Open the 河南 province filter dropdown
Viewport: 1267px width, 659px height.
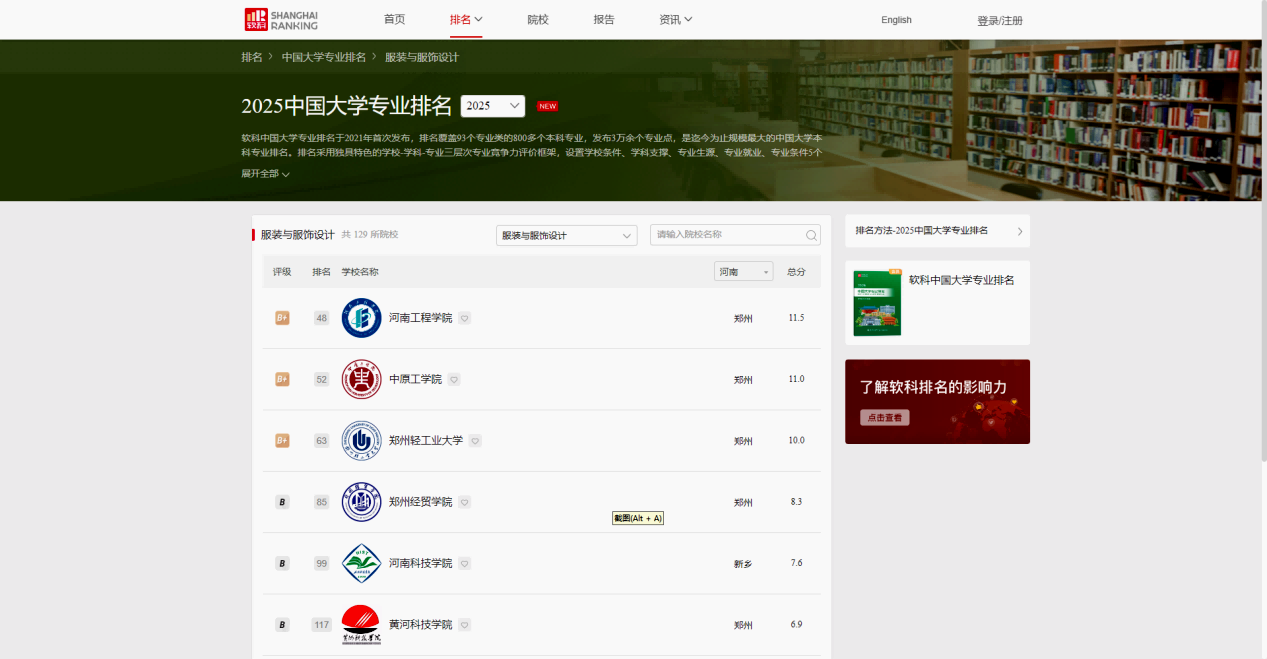click(x=743, y=272)
